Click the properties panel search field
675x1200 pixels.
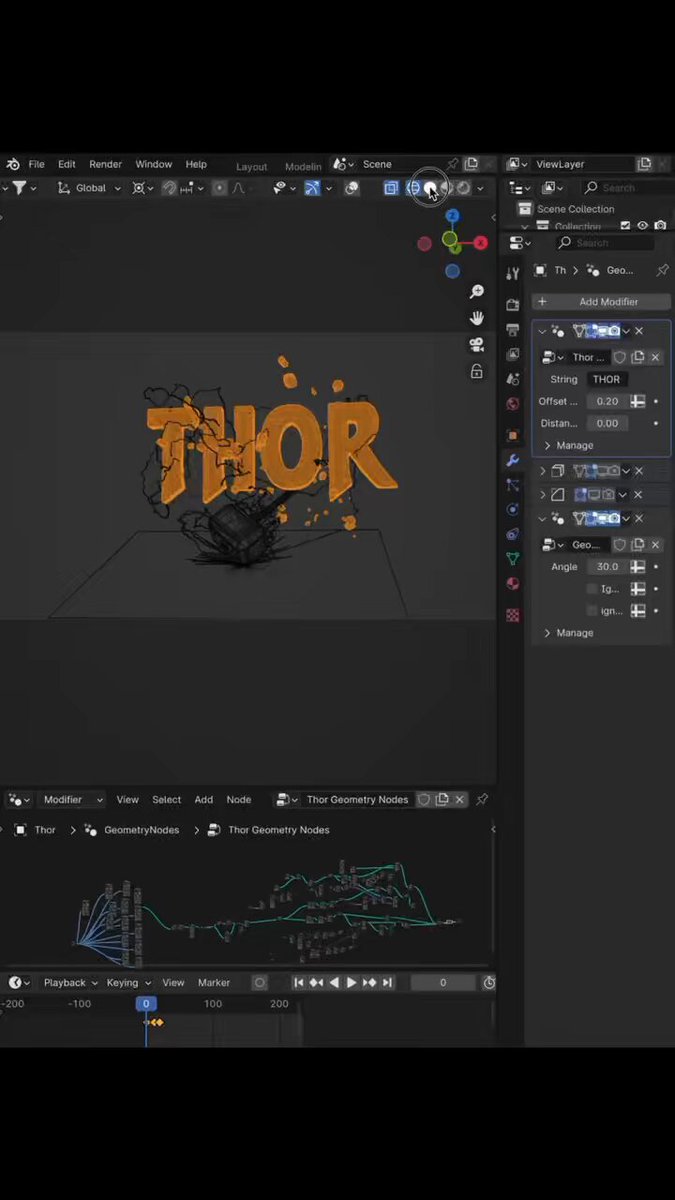pos(606,243)
